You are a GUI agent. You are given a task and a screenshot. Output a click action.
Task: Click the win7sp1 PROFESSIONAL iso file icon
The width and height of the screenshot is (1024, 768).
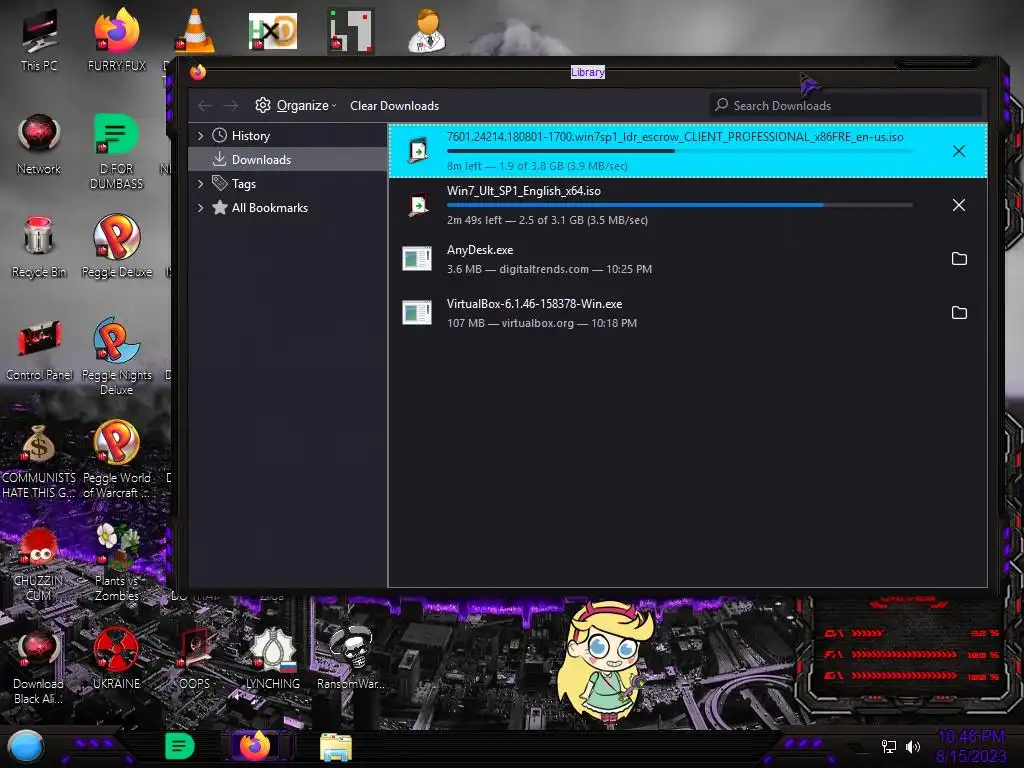(417, 151)
